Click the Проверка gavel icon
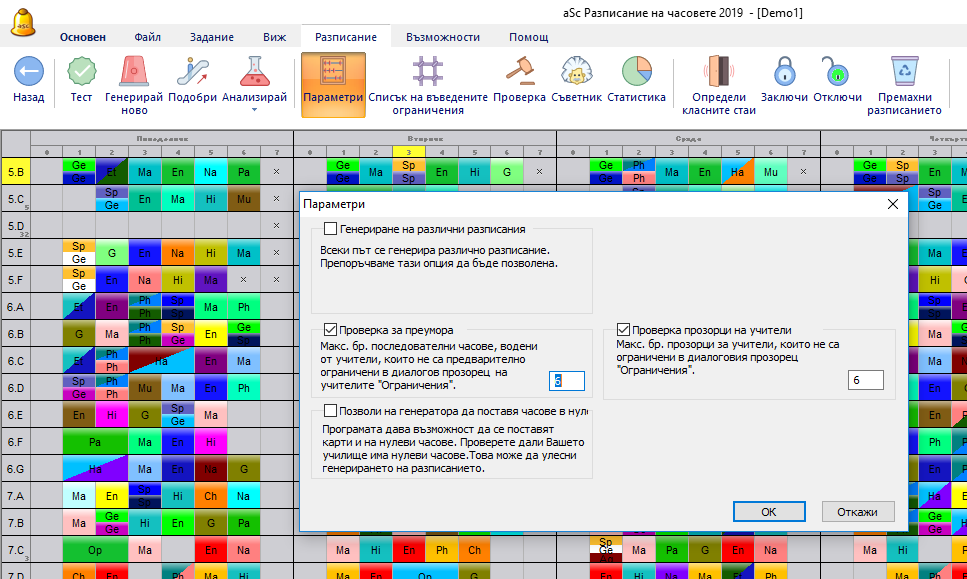The image size is (967, 579). point(519,73)
